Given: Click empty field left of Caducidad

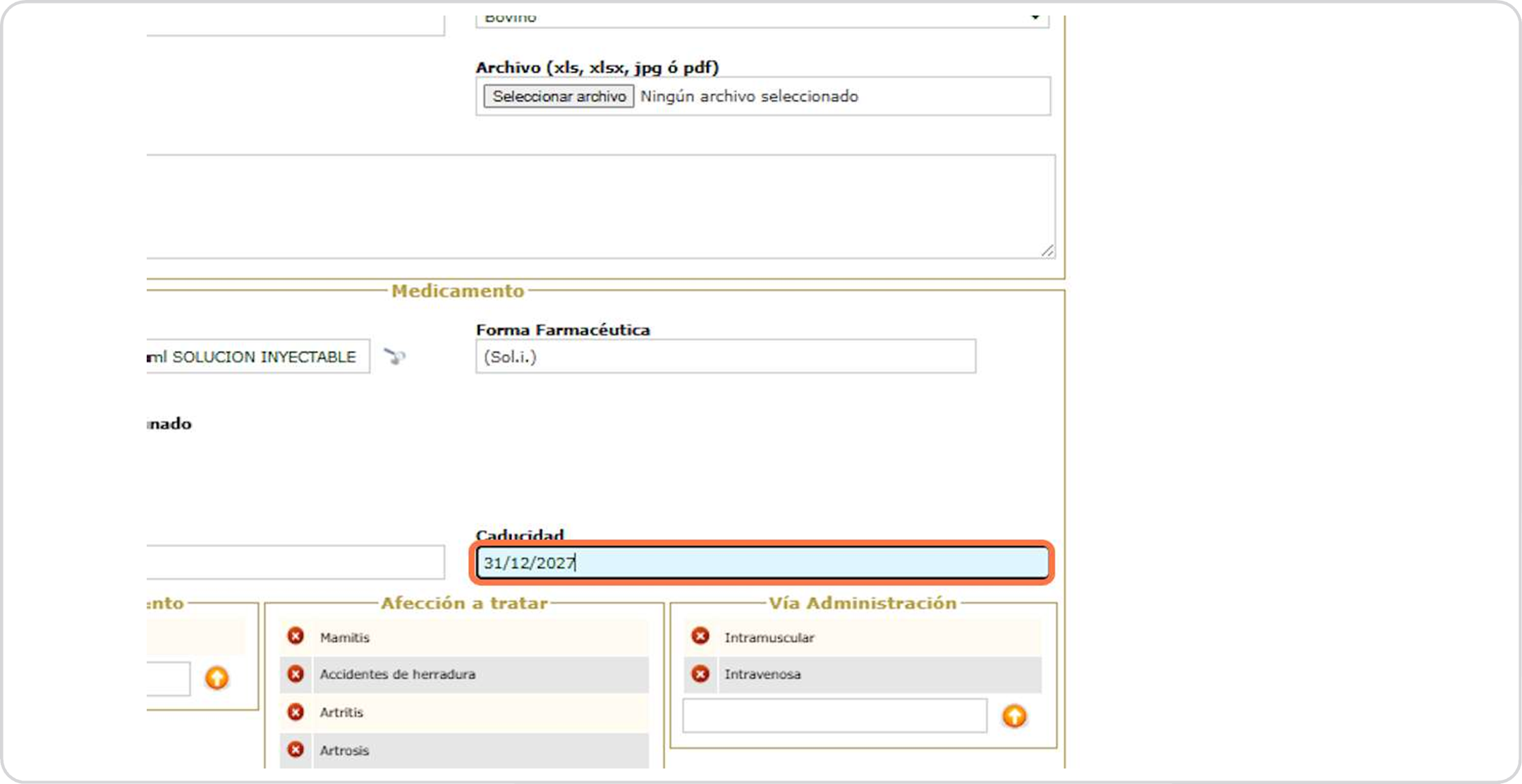Looking at the screenshot, I should (295, 563).
